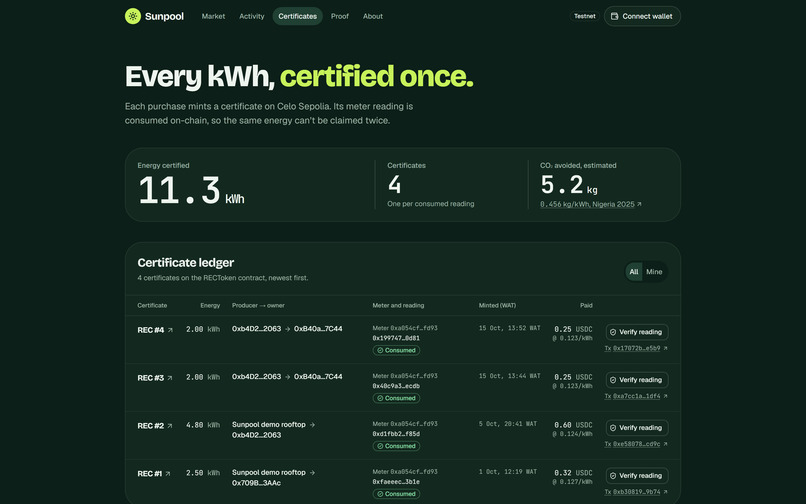Click the CO₂ avoided 5.2 kg stat
Screen dimensions: 806x504
point(569,185)
